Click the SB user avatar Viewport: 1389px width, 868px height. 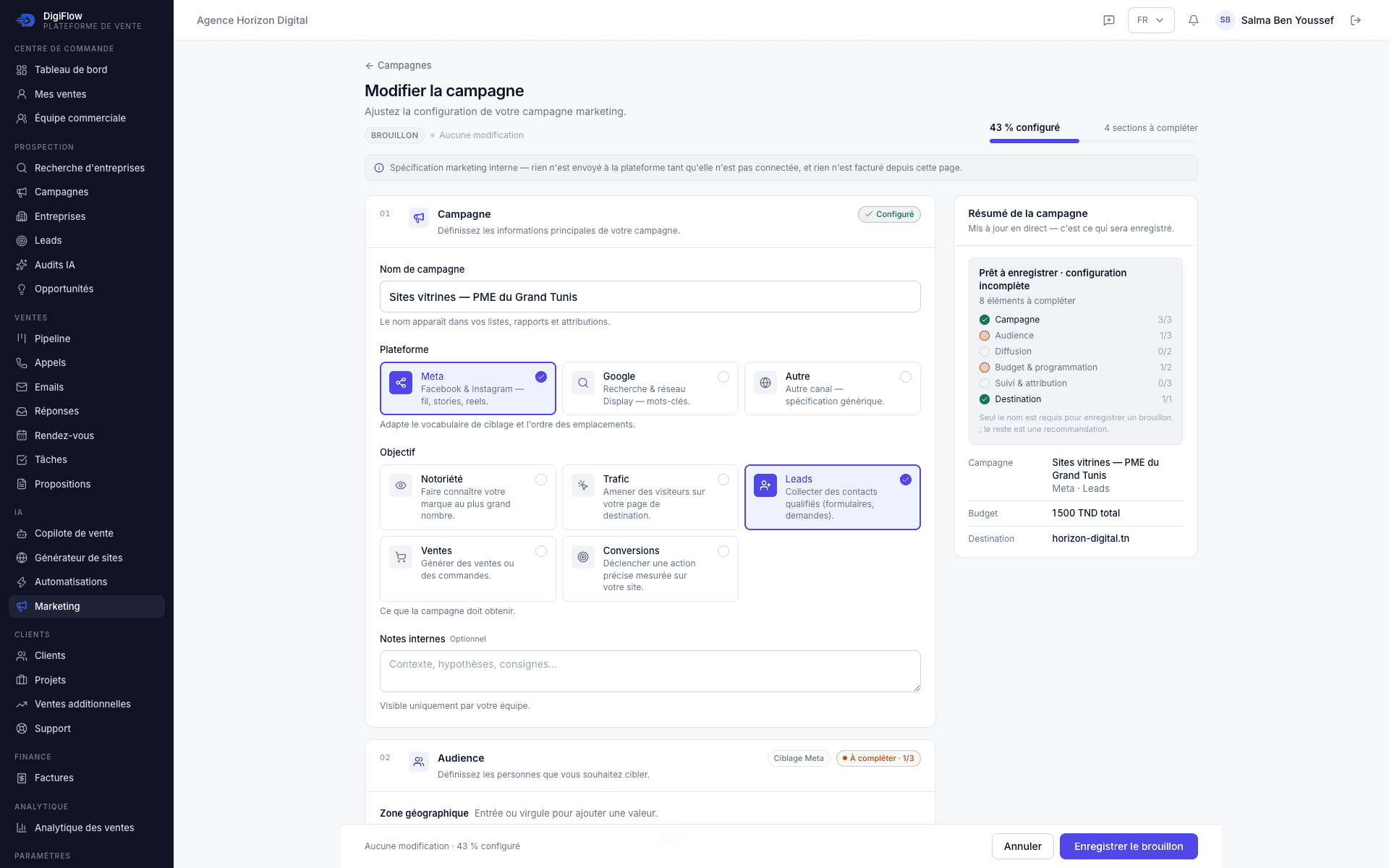tap(1225, 20)
